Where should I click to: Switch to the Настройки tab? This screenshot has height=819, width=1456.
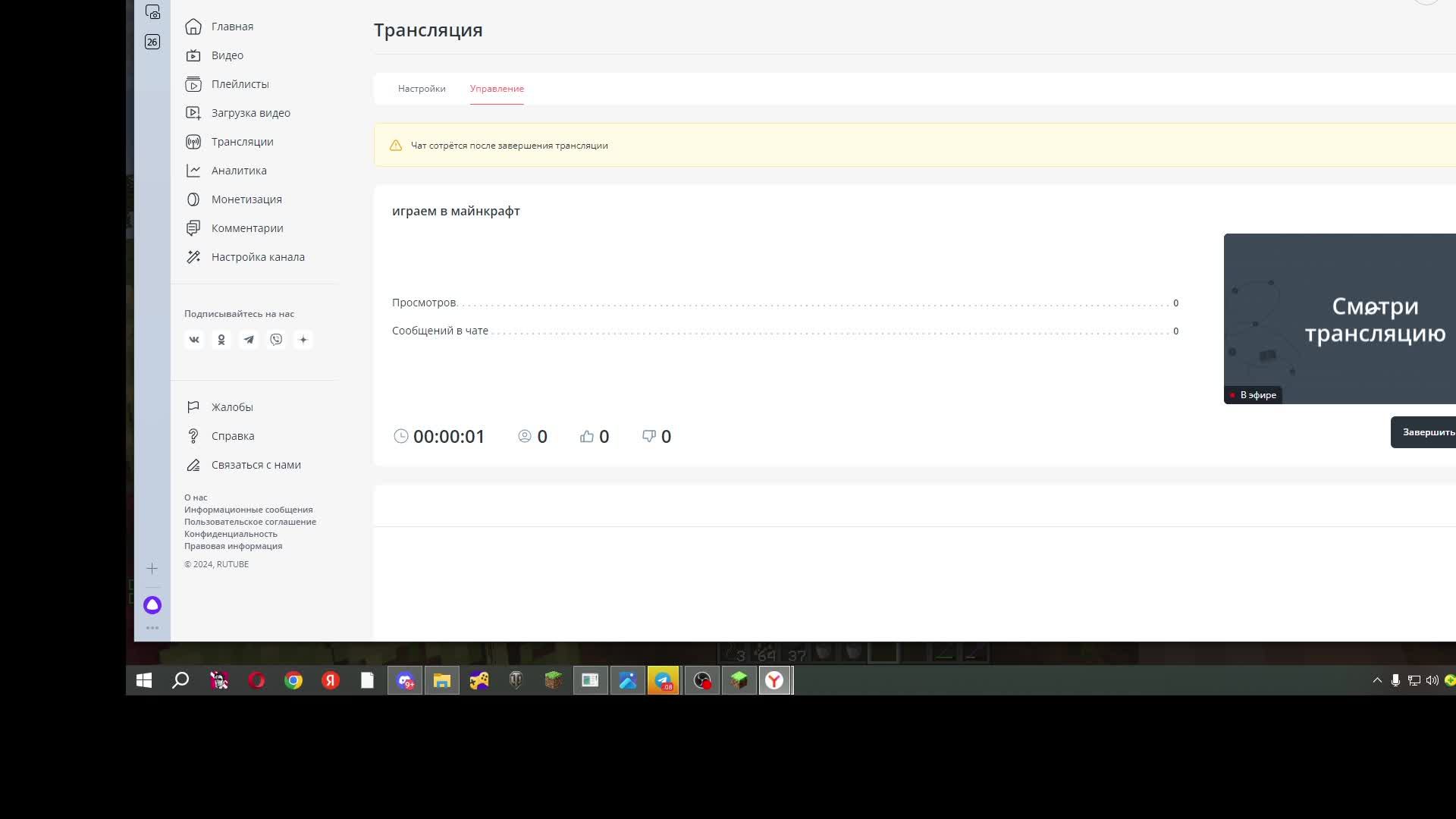click(x=422, y=89)
